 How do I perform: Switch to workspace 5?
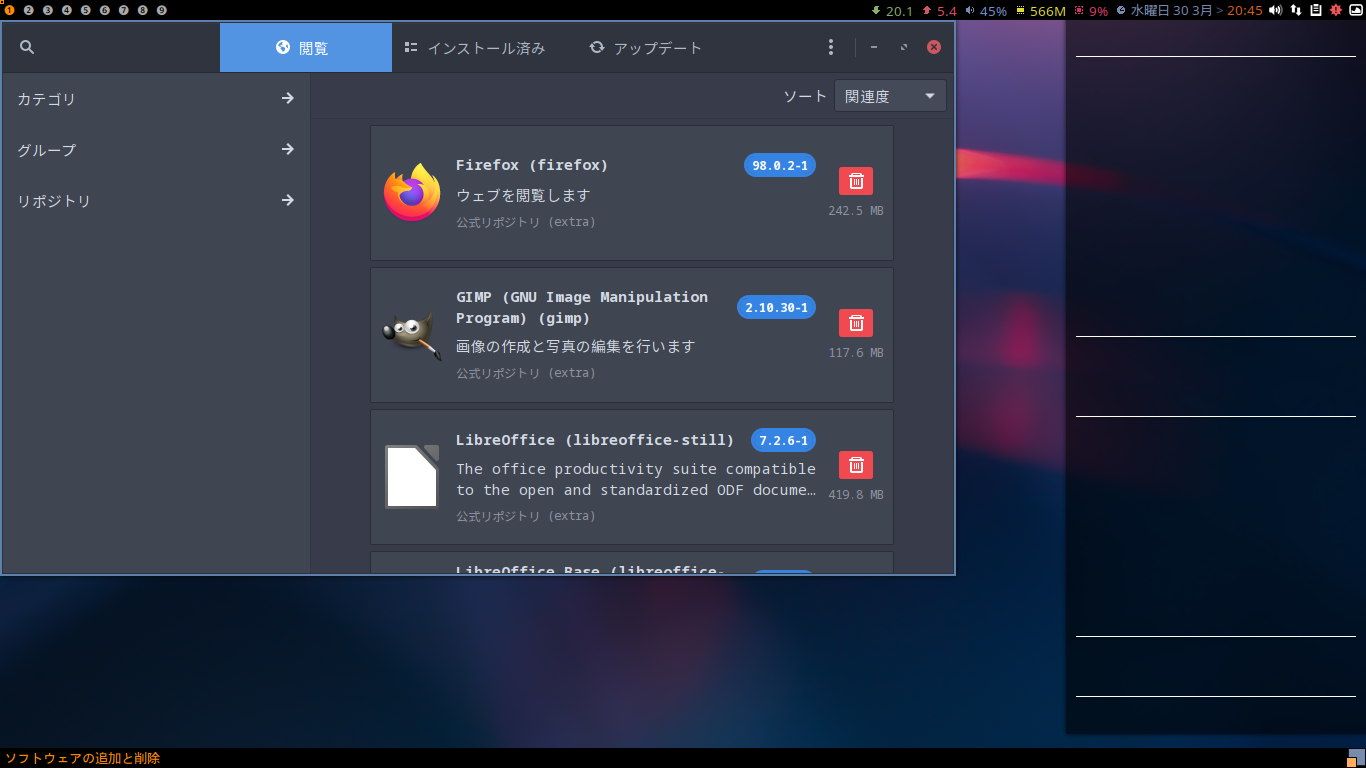point(86,10)
